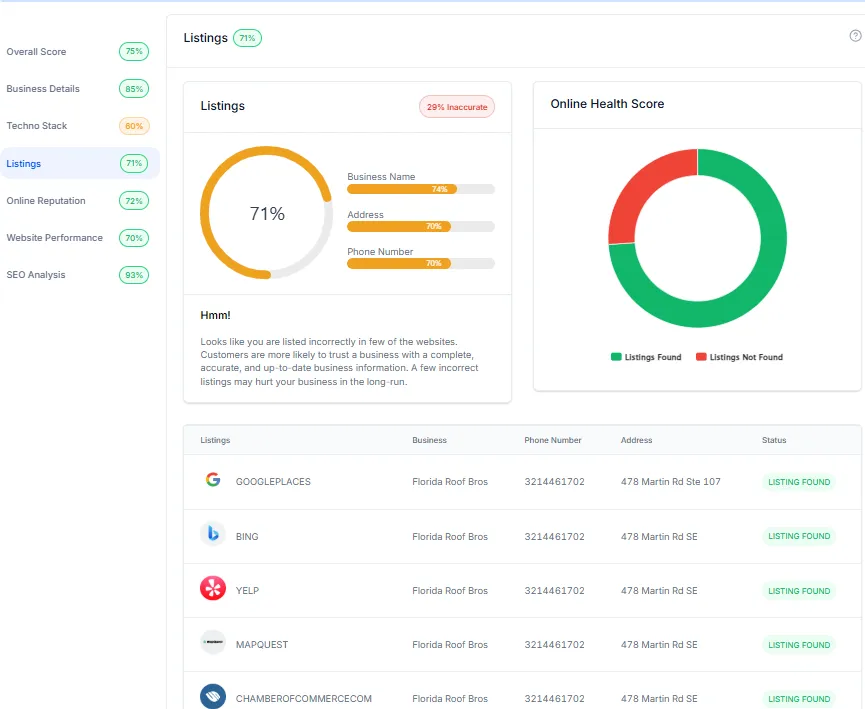Click Google Places row phone number 3214461702
This screenshot has width=865, height=709.
point(554,482)
